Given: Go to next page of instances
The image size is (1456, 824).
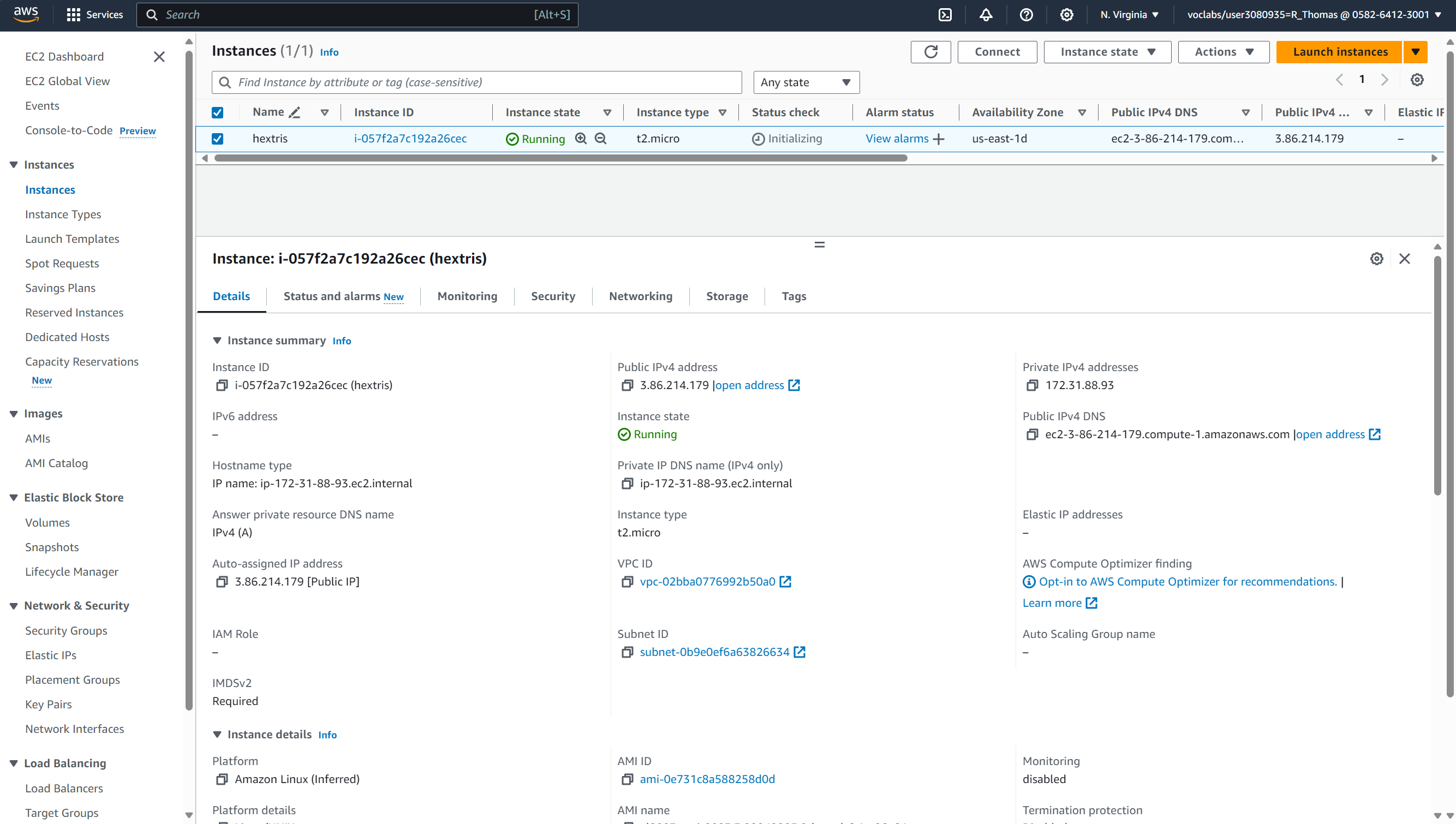Looking at the screenshot, I should tap(1384, 80).
